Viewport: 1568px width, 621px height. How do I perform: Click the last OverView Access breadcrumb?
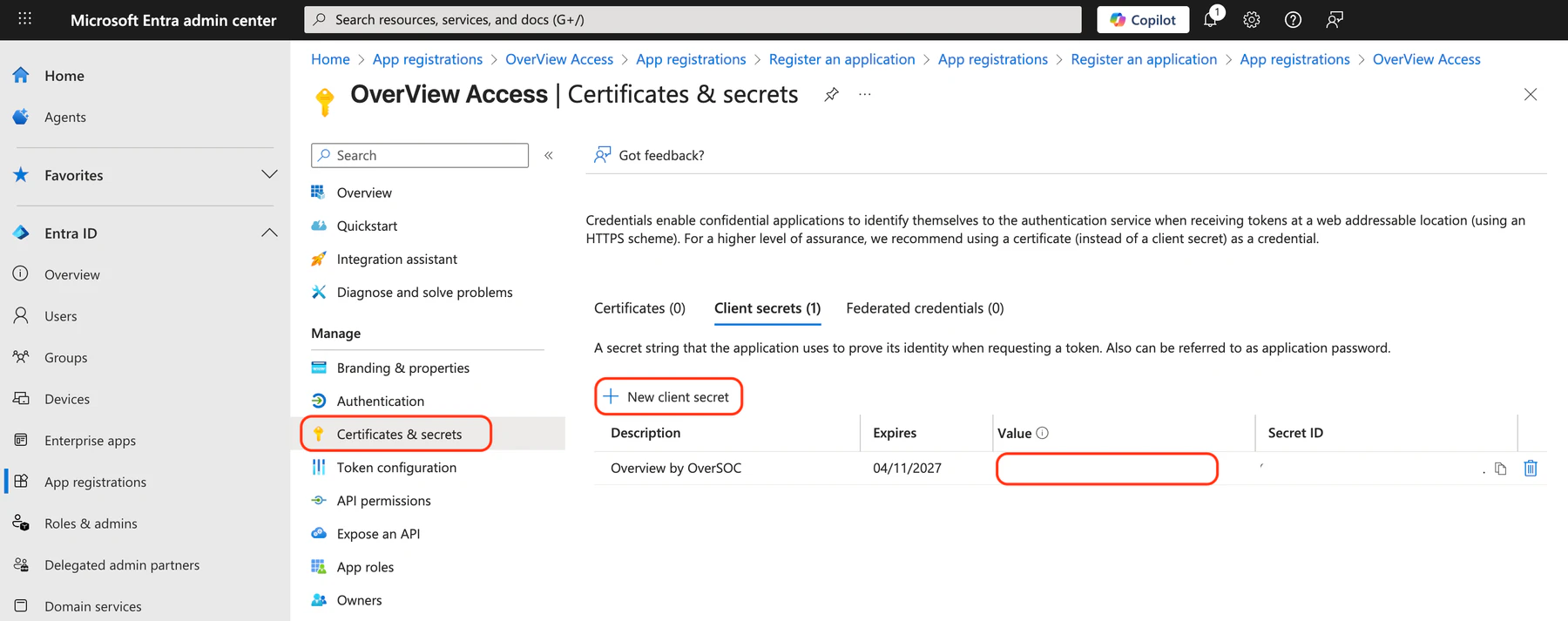(x=1426, y=59)
